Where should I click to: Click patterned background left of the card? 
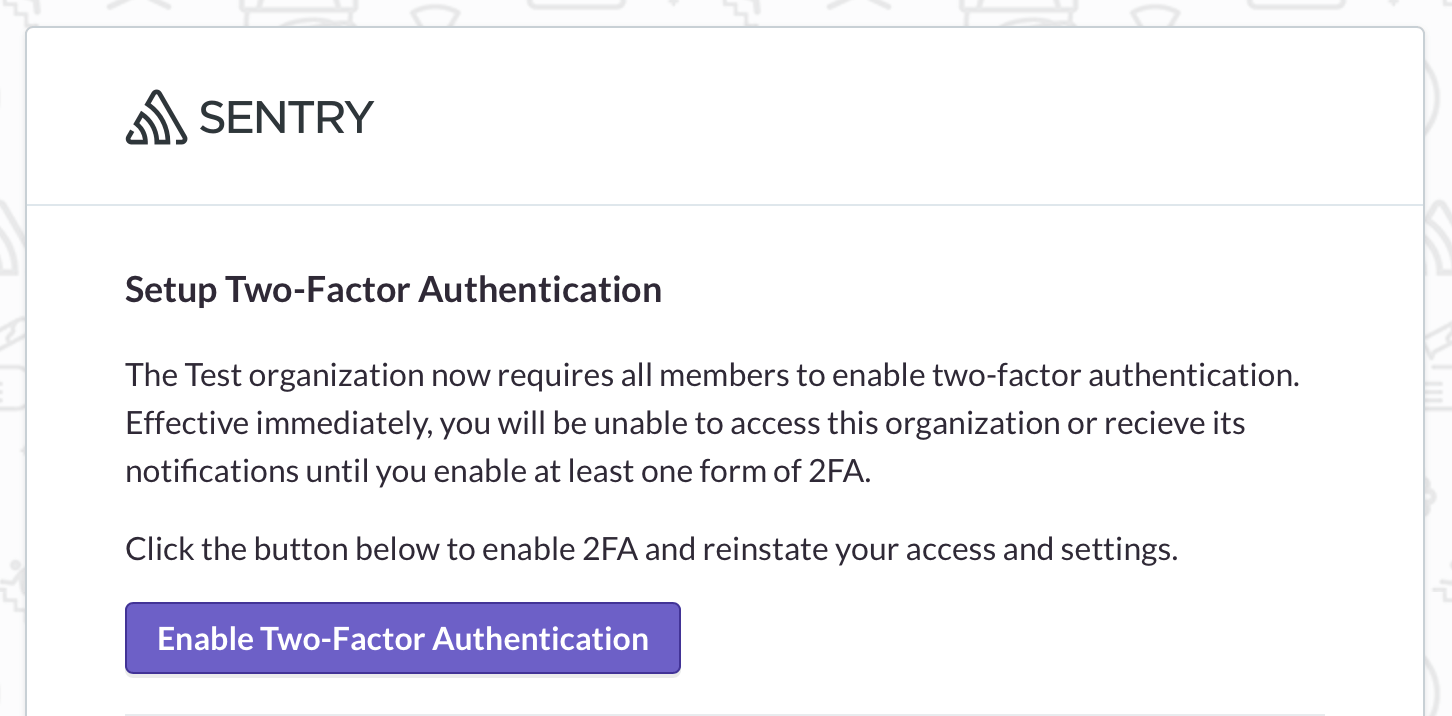click(x=11, y=400)
